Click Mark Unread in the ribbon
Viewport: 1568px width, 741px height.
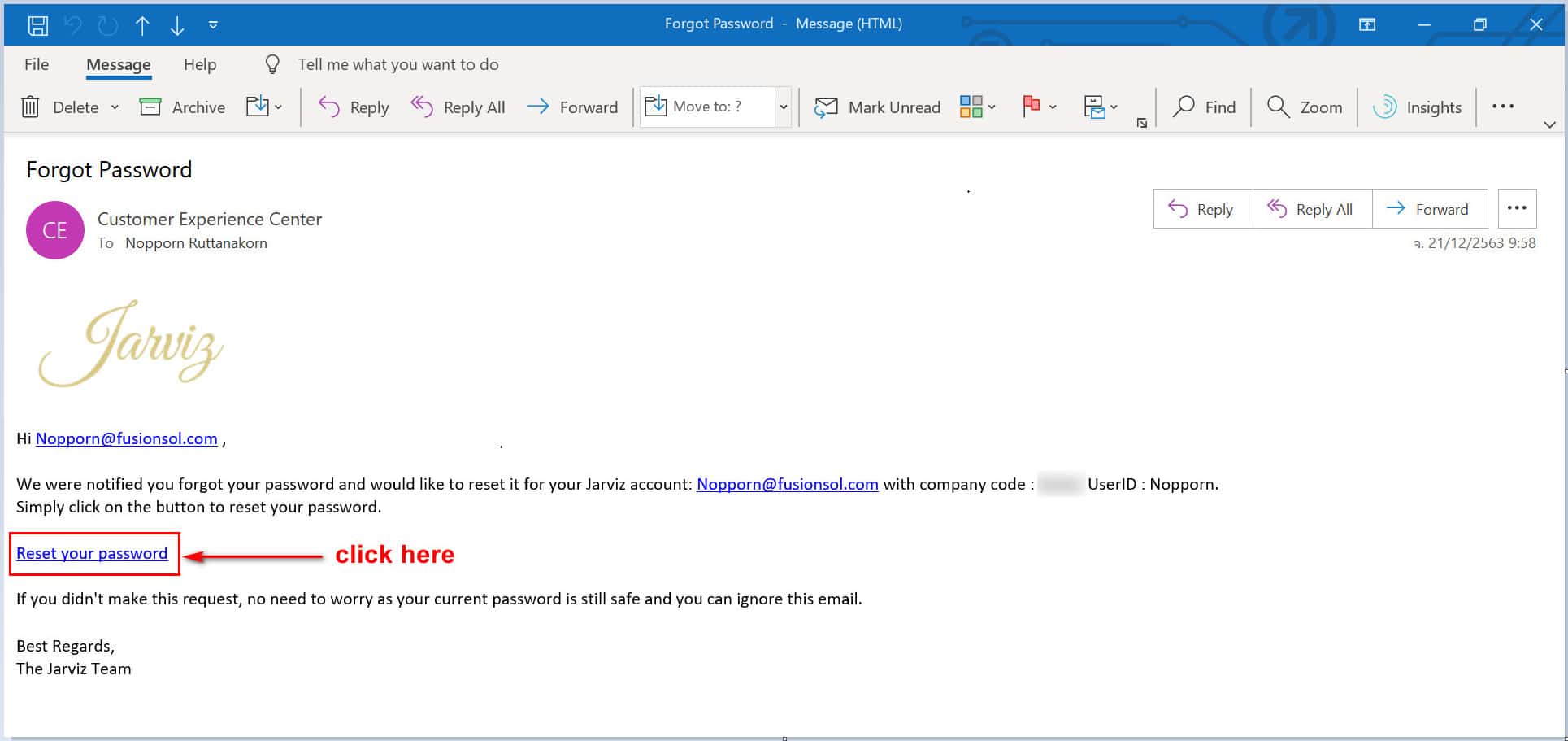click(878, 107)
